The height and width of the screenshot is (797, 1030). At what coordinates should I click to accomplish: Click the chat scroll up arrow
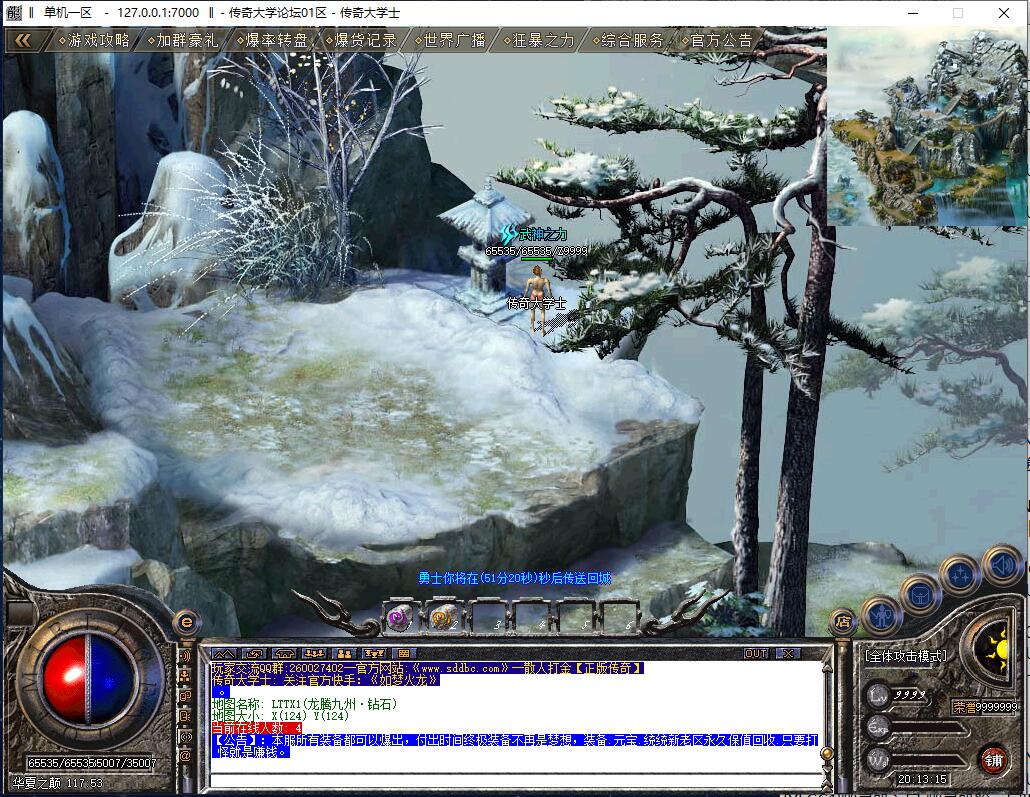pyautogui.click(x=827, y=668)
